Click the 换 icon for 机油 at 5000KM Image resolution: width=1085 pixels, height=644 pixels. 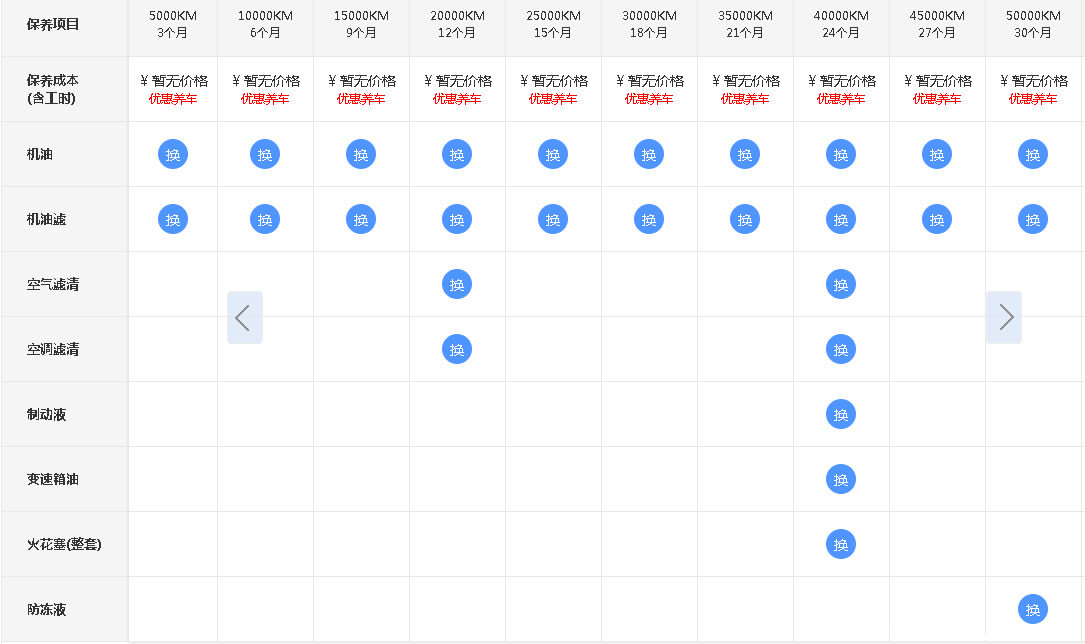(173, 155)
